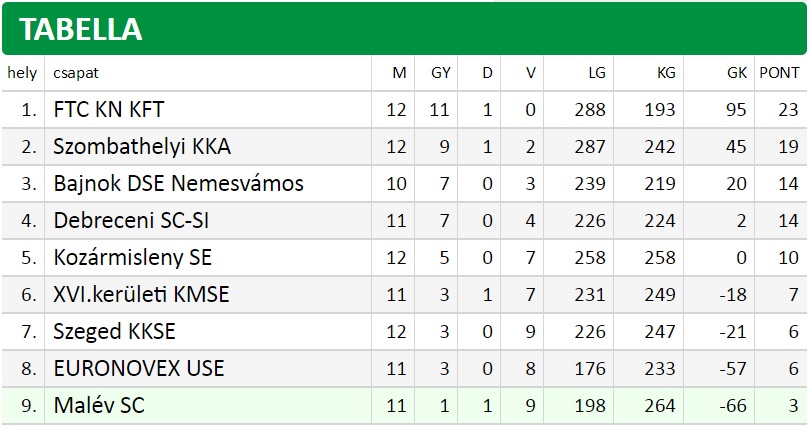
Task: Select the TABELLA title bar
Action: tap(404, 28)
